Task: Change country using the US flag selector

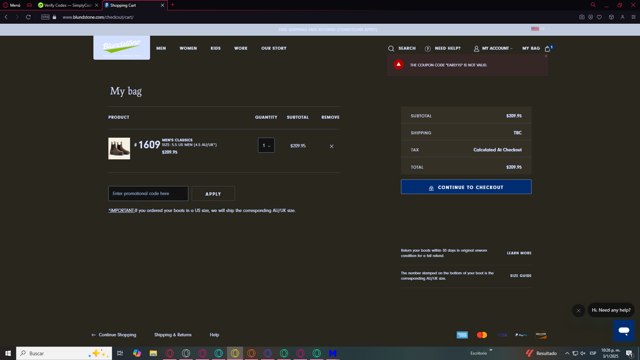Action: [535, 29]
